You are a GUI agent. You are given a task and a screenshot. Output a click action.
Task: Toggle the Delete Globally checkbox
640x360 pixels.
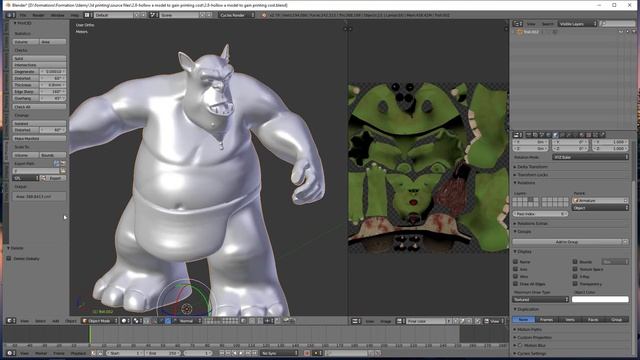9,258
